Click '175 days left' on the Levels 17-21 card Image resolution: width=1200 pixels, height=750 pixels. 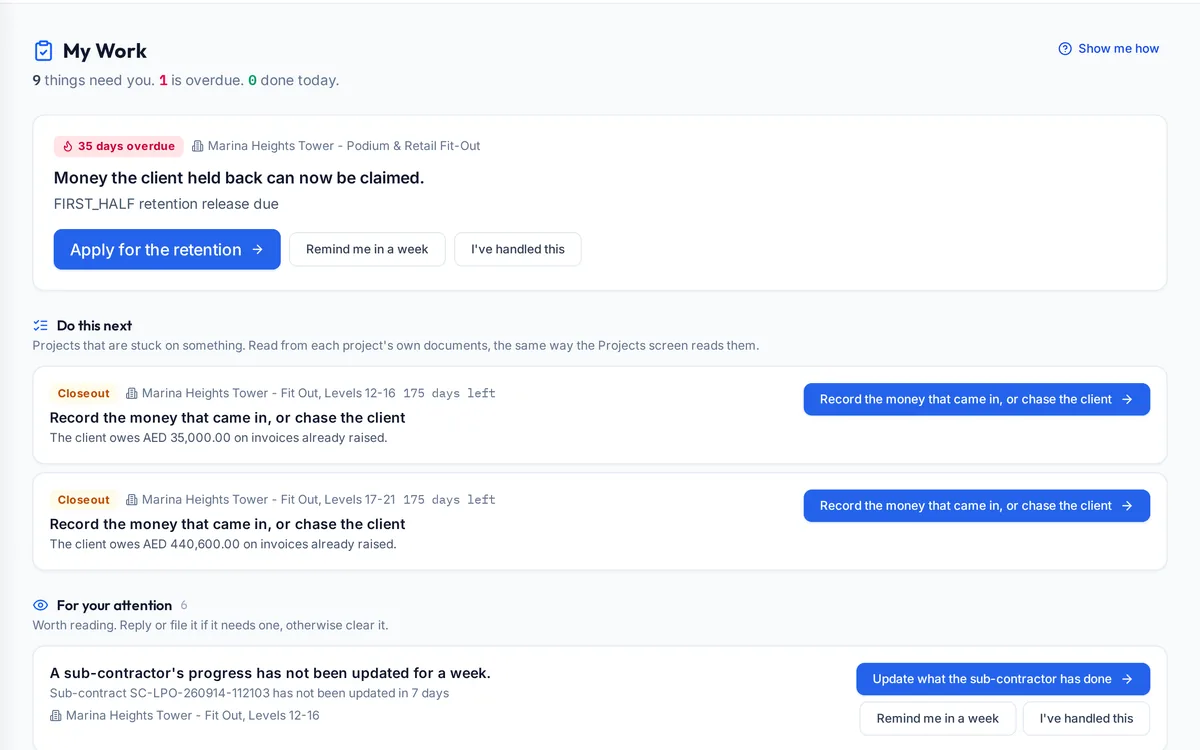pos(449,500)
